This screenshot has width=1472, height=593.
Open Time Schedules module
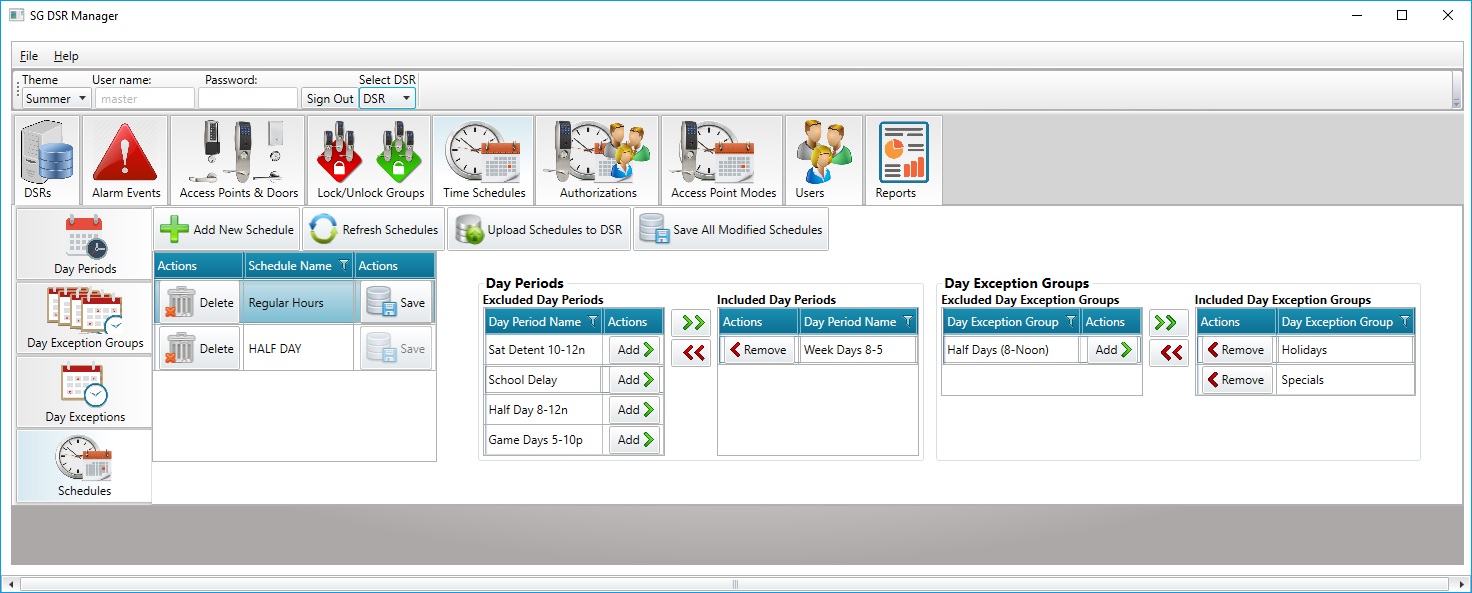pyautogui.click(x=483, y=160)
